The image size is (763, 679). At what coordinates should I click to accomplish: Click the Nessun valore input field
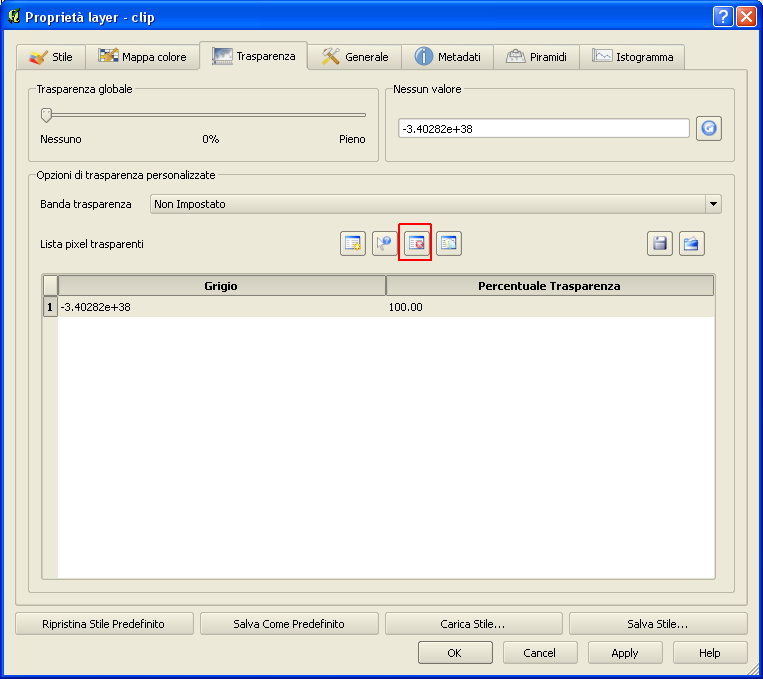tap(543, 128)
